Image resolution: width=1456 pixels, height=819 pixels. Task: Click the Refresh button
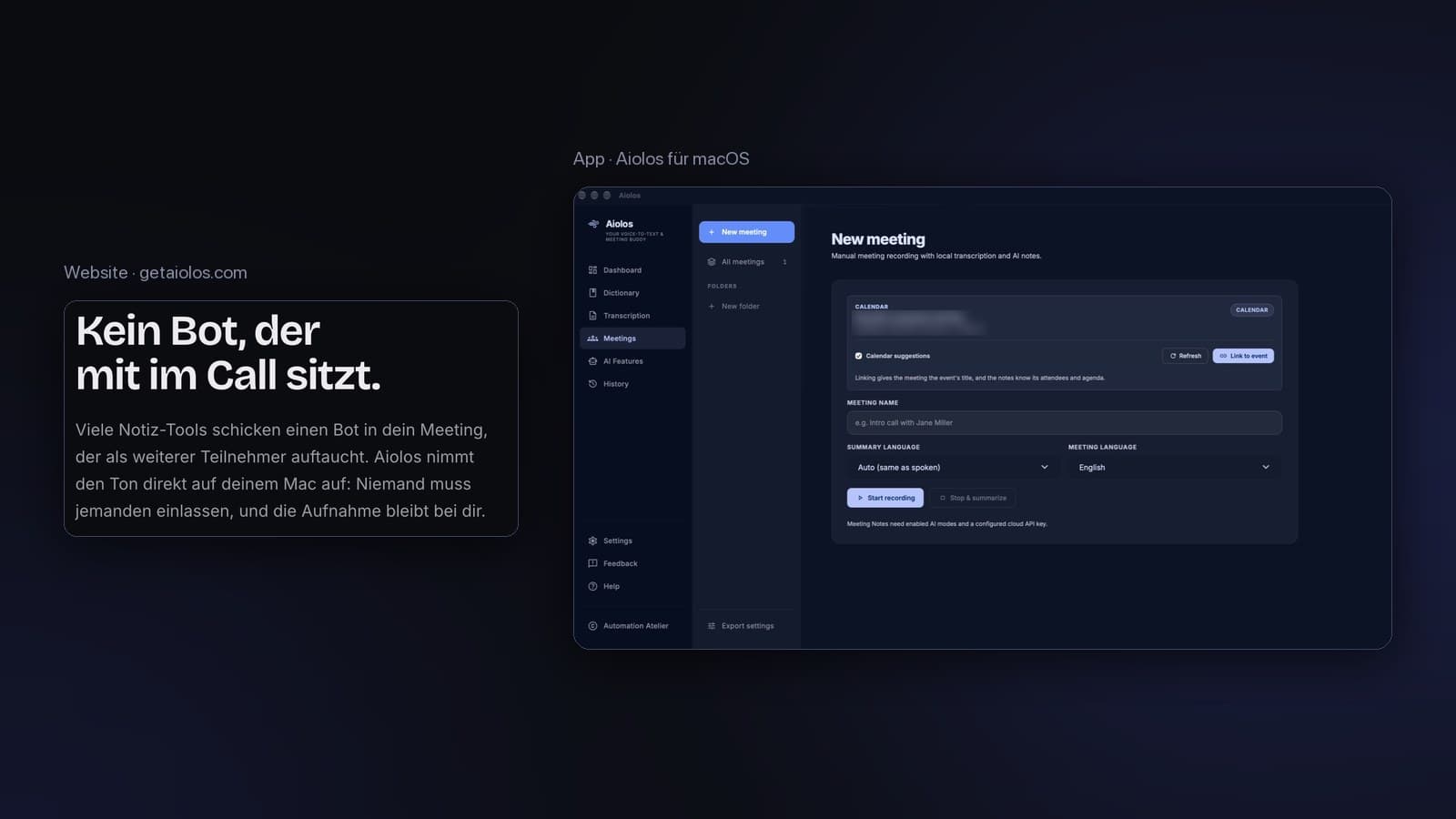[1185, 356]
